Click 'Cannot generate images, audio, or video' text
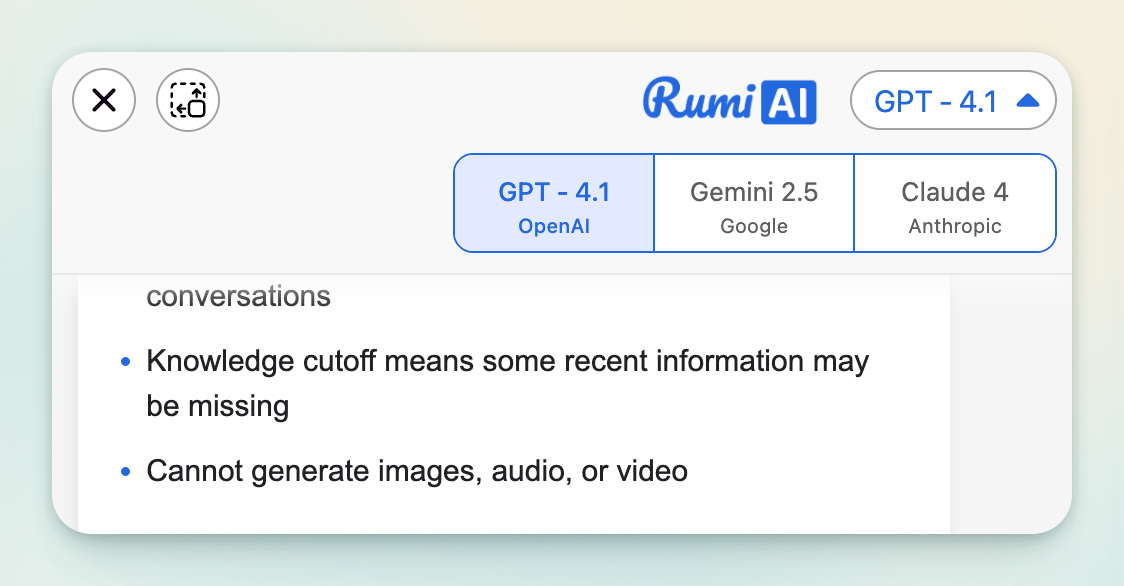The image size is (1124, 586). [x=417, y=471]
